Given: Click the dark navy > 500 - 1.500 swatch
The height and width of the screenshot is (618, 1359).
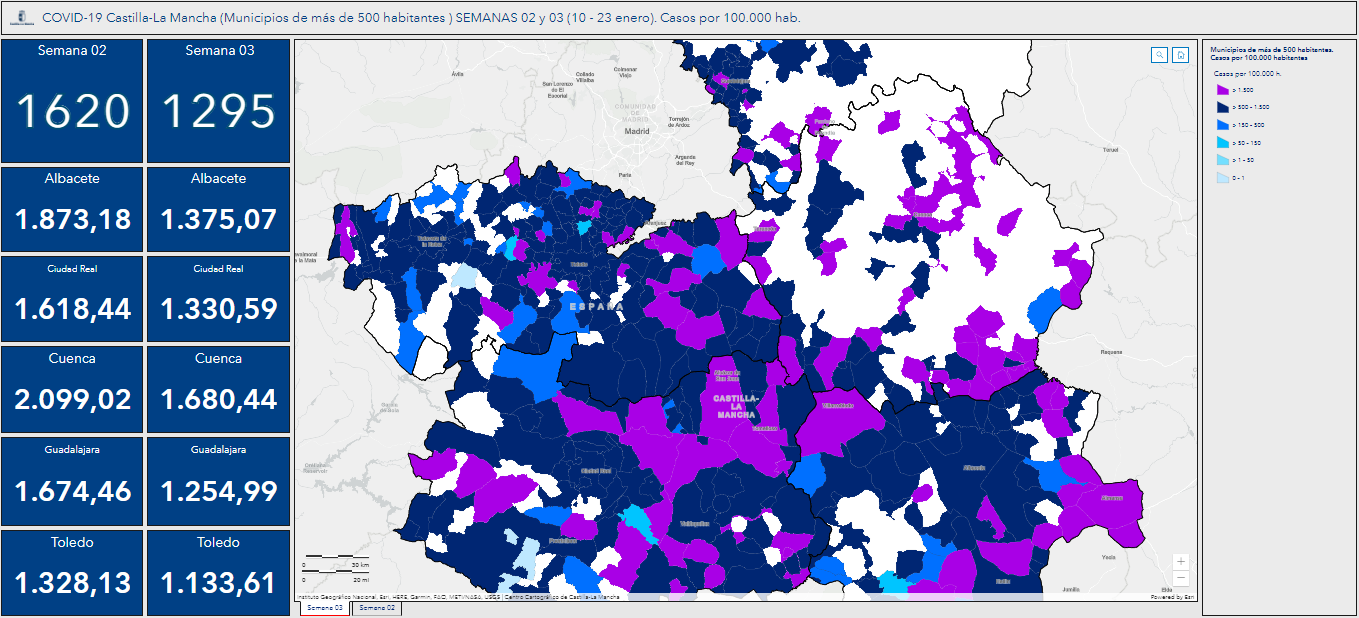Looking at the screenshot, I should pos(1222,107).
